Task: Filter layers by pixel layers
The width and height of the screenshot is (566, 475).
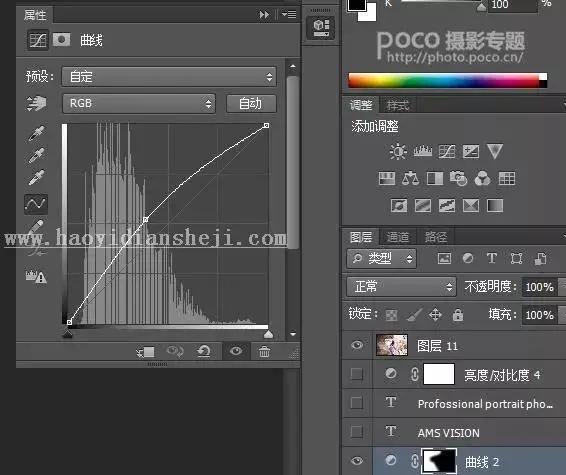Action: [444, 258]
